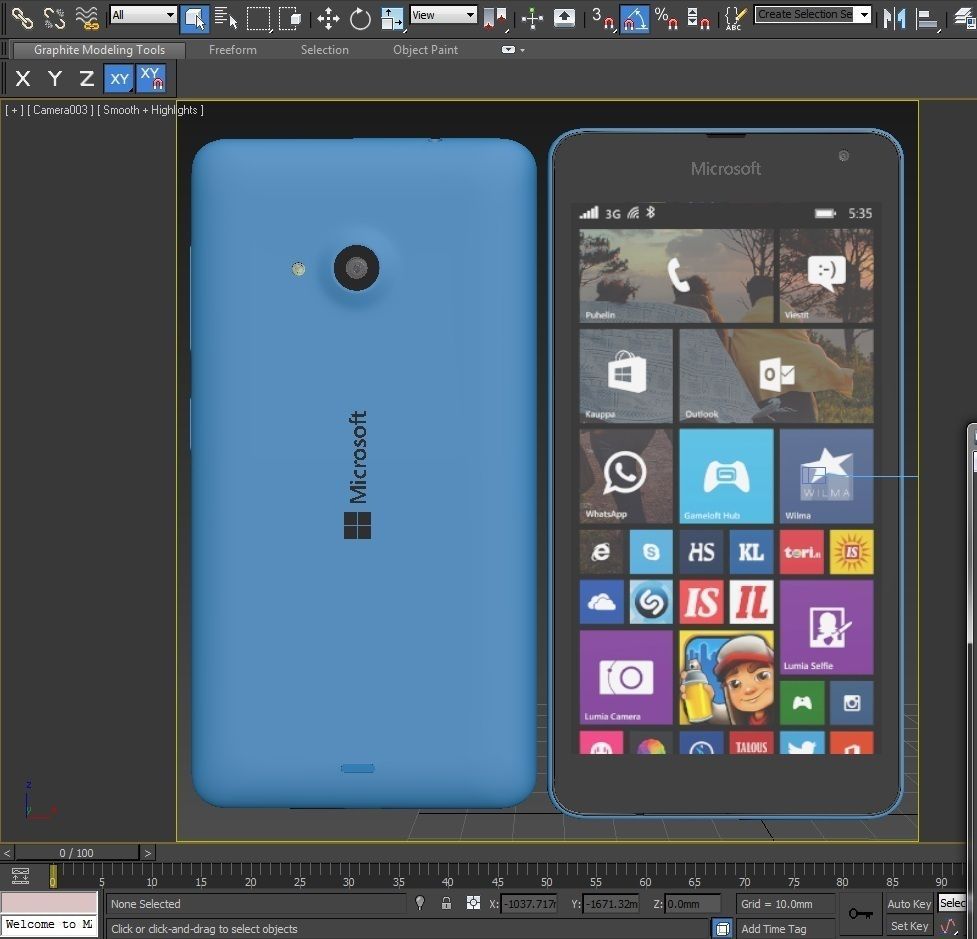Click the None Selected status text
The width and height of the screenshot is (977, 939).
click(146, 903)
